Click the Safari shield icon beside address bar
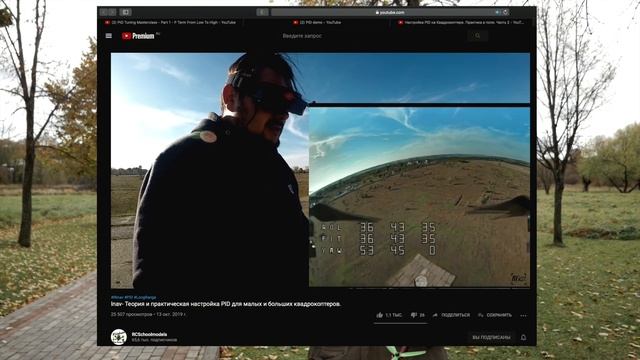This screenshot has height=360, width=640. [262, 12]
